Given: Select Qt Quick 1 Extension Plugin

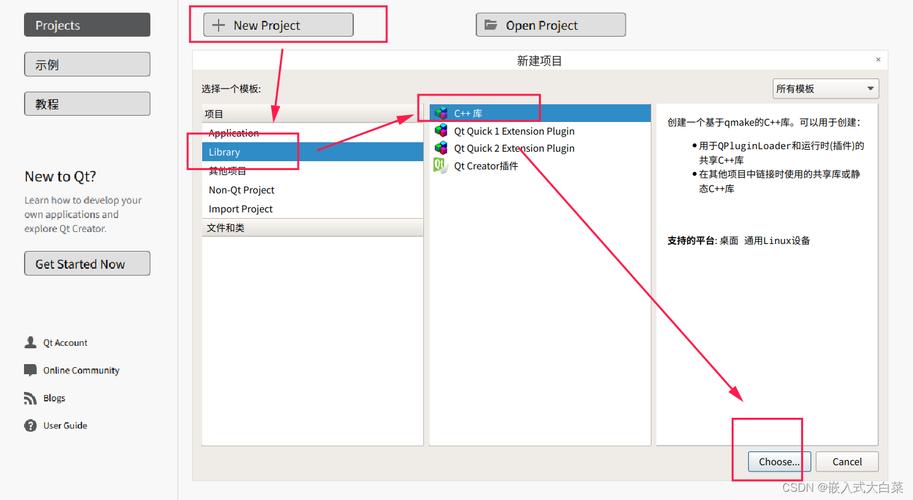Looking at the screenshot, I should click(x=540, y=131).
